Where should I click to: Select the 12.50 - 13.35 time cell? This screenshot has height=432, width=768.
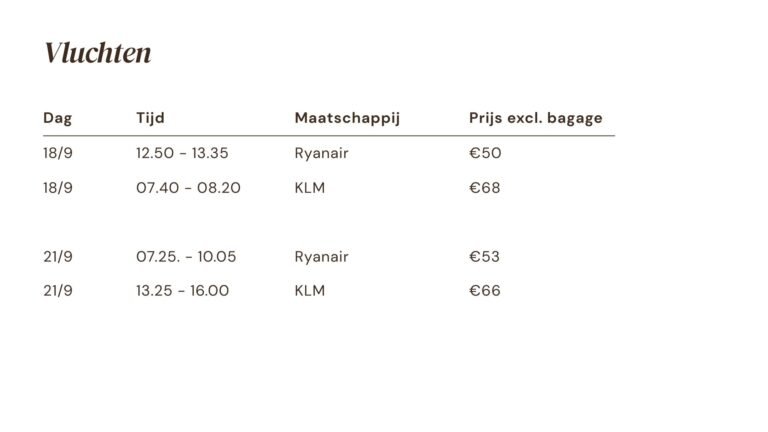click(x=182, y=153)
